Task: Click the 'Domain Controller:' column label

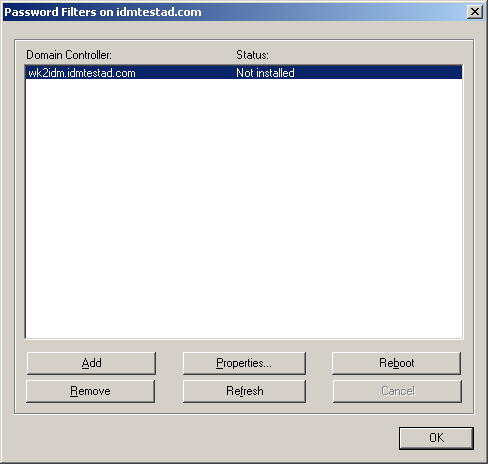Action: pyautogui.click(x=69, y=55)
